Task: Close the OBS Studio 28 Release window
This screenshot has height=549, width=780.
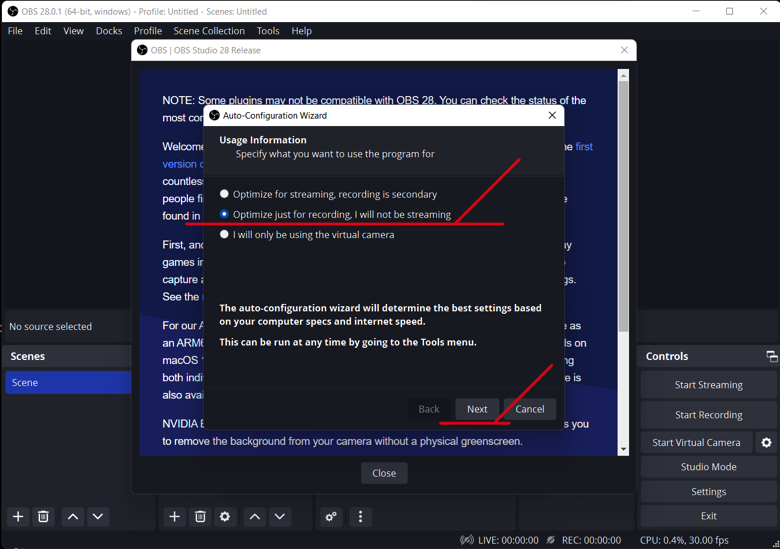Action: tap(624, 50)
